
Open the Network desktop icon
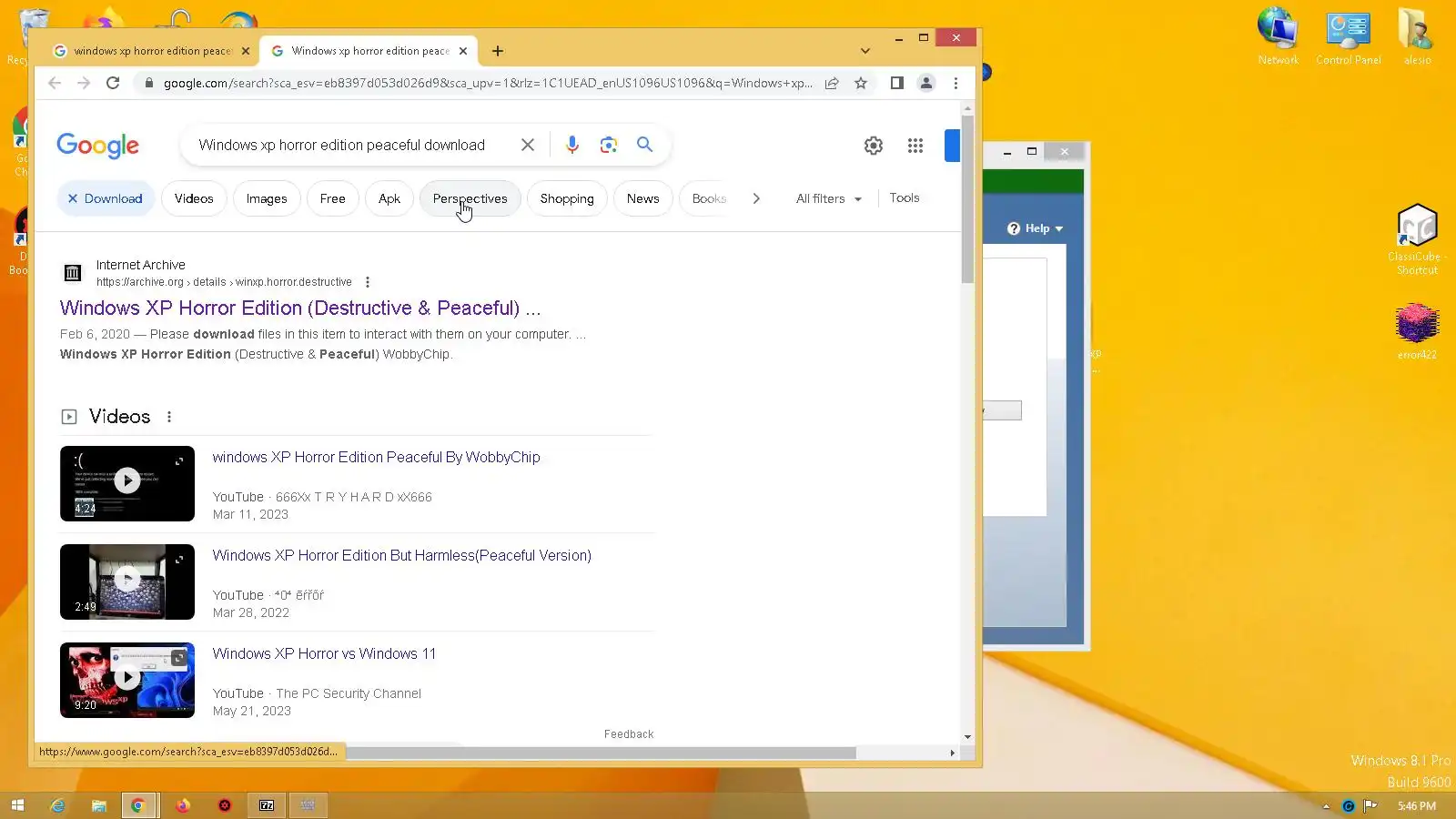tap(1278, 36)
